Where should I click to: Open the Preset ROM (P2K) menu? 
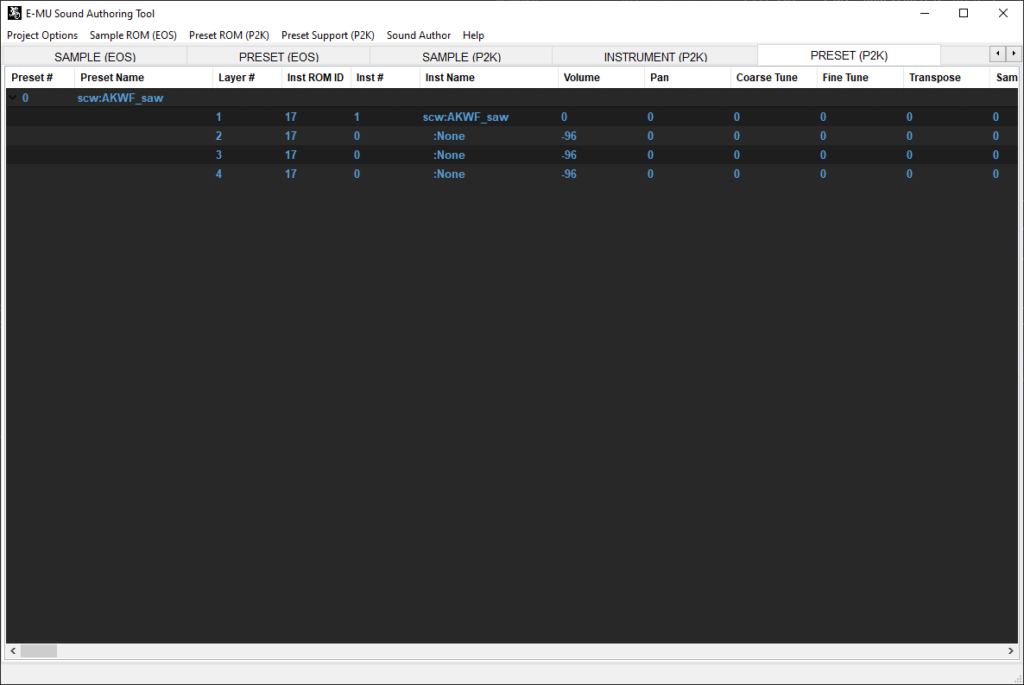click(x=229, y=35)
